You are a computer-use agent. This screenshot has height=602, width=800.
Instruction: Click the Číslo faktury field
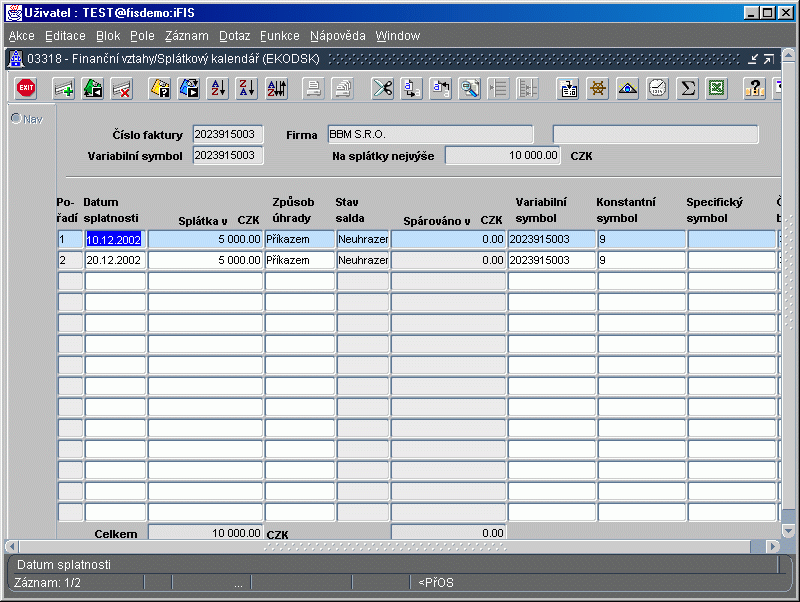228,134
